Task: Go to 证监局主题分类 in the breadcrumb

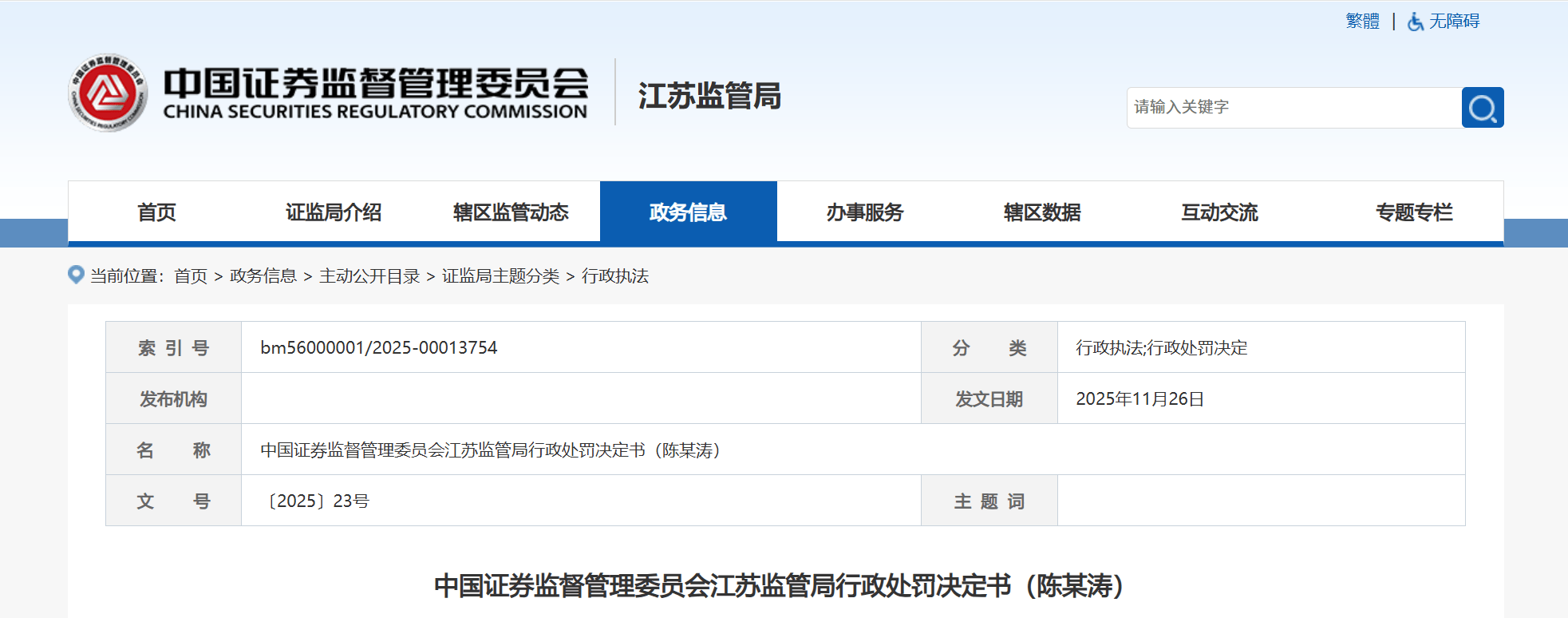Action: pyautogui.click(x=501, y=276)
